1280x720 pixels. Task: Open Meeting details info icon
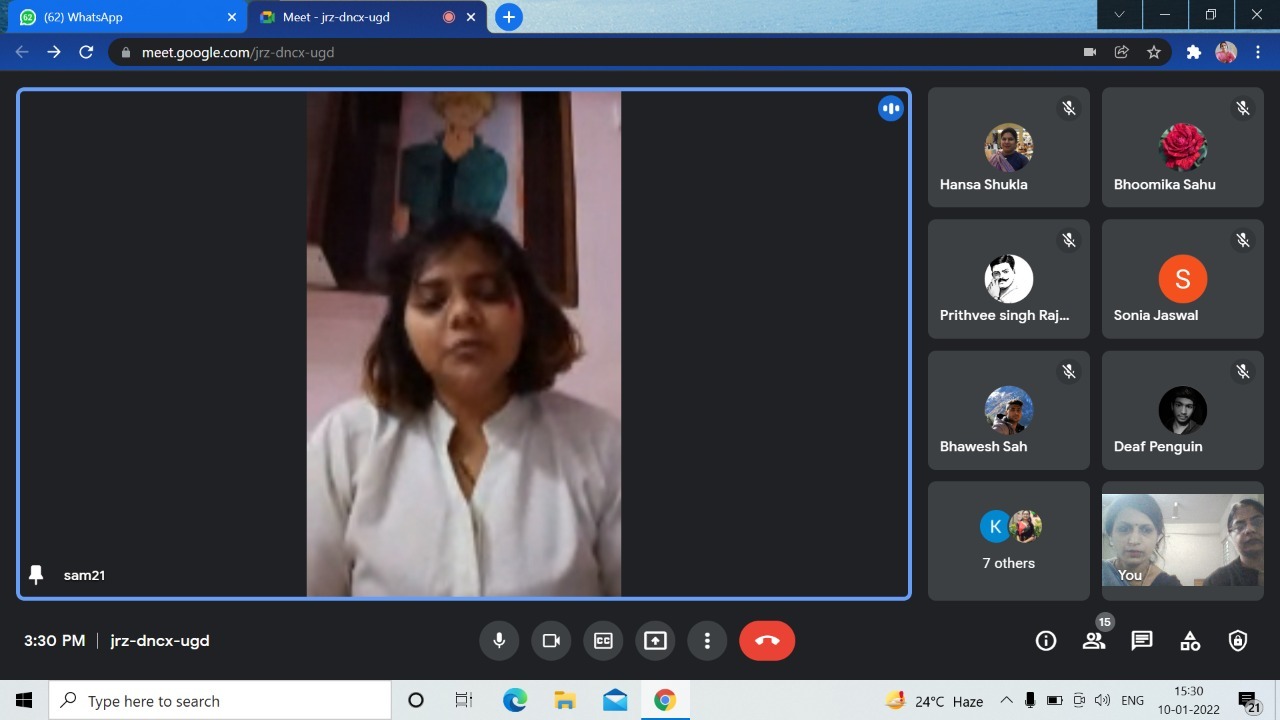[1046, 641]
